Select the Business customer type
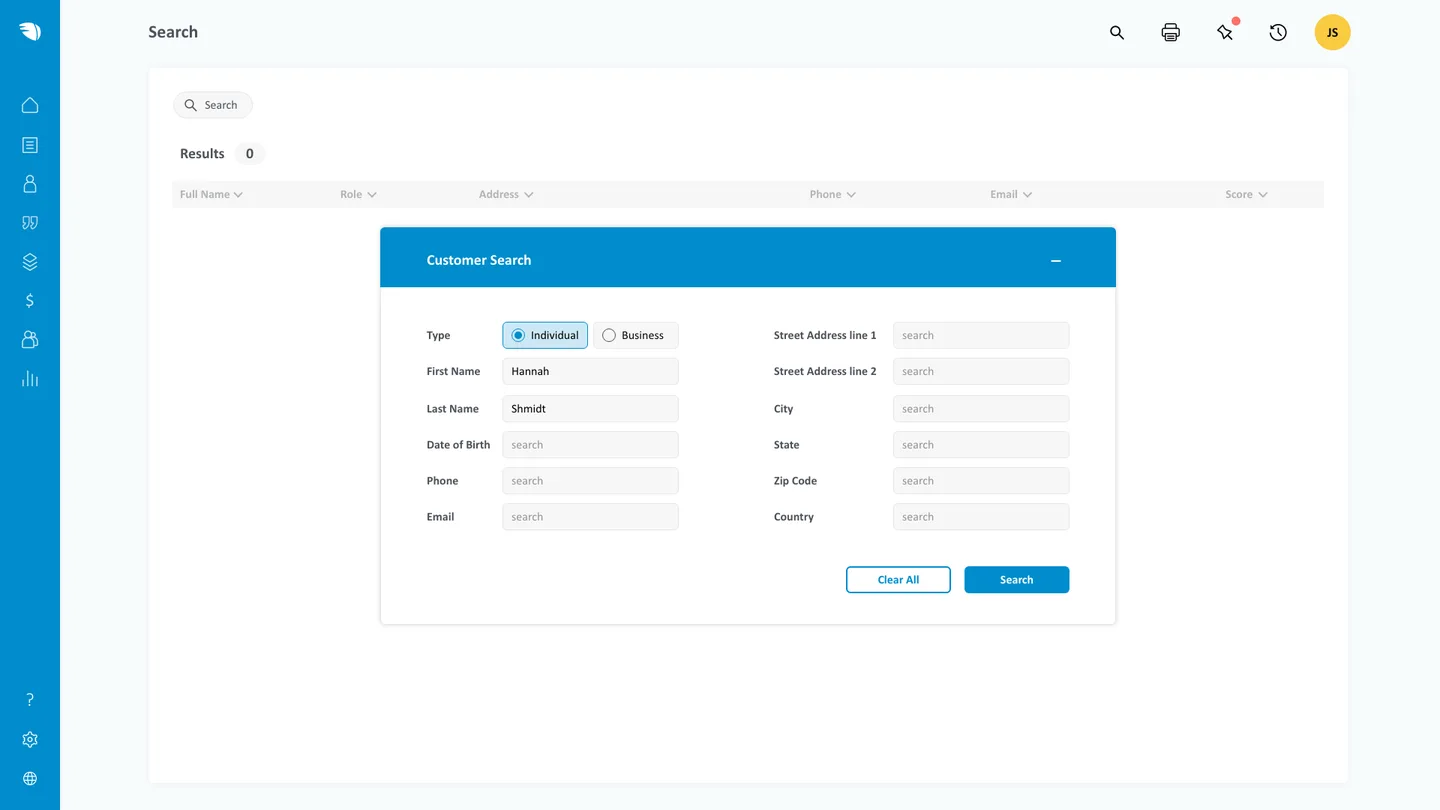Viewport: 1440px width, 810px height. [635, 335]
